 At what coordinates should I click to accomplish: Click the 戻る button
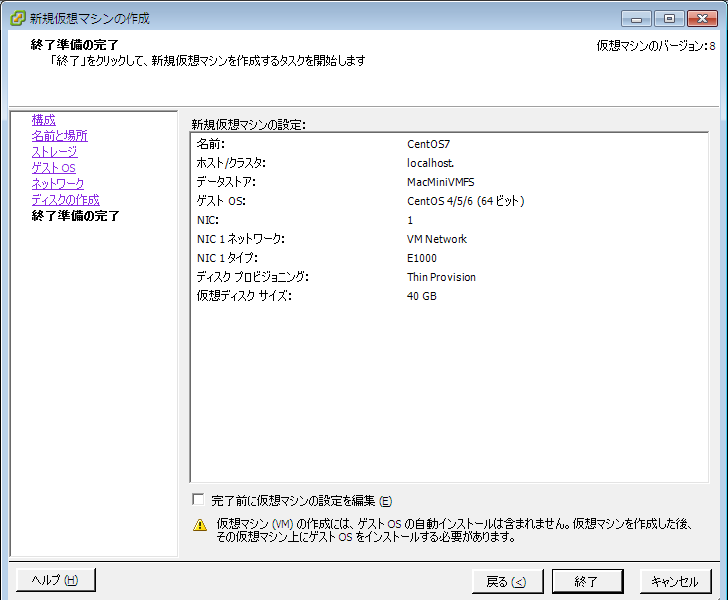[x=507, y=581]
